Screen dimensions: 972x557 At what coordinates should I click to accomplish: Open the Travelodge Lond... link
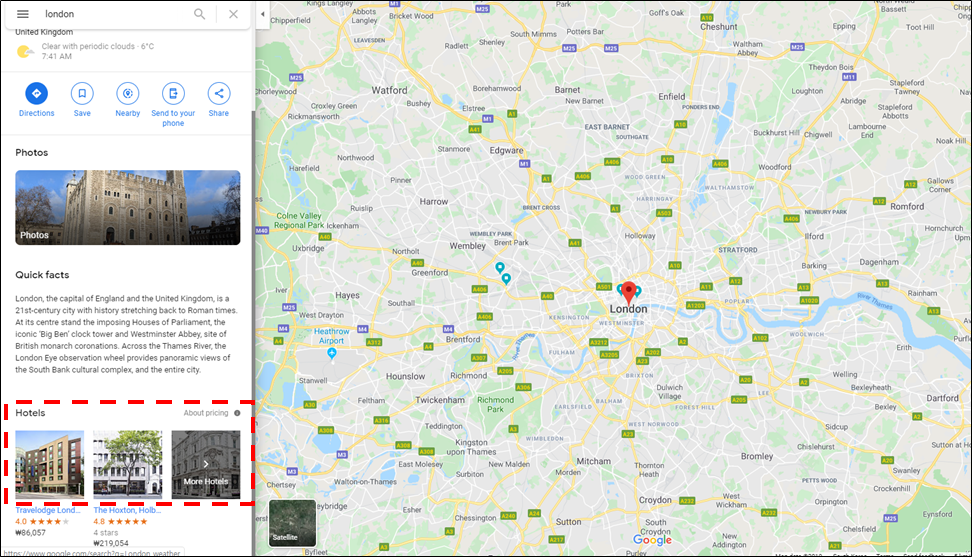(x=48, y=511)
